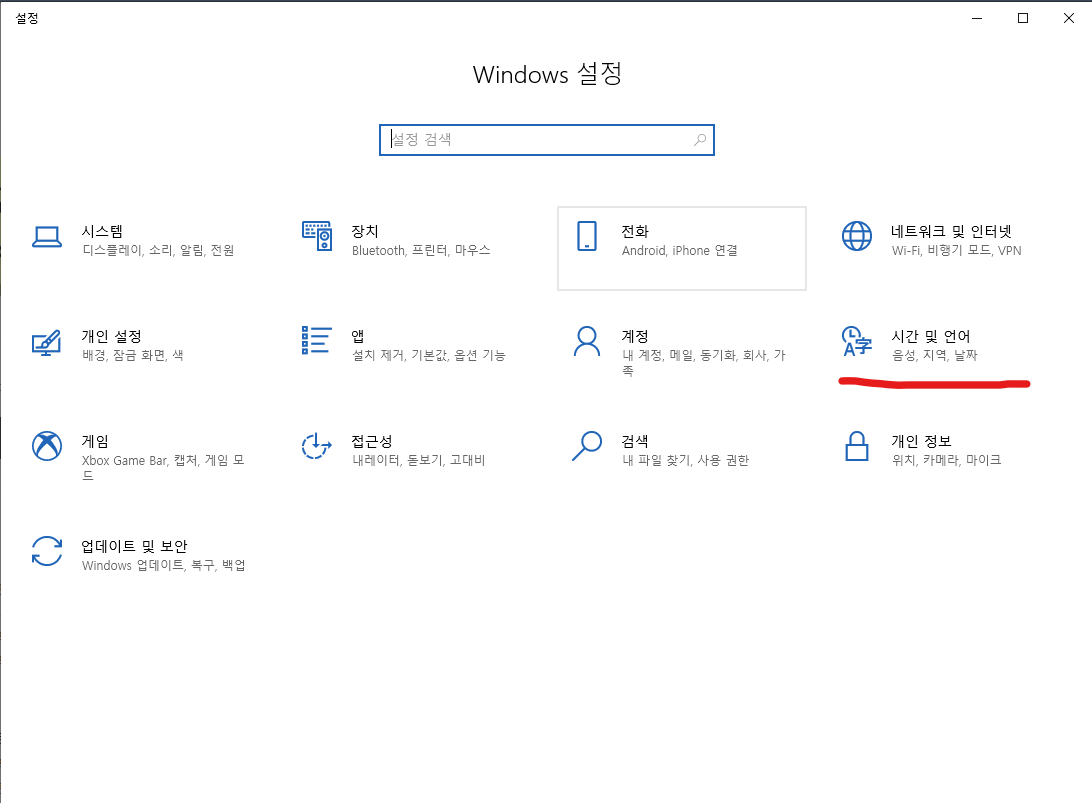Click 'Wi-Fi, 비행기 모드, VPN' description
The image size is (1092, 803).
[x=956, y=251]
